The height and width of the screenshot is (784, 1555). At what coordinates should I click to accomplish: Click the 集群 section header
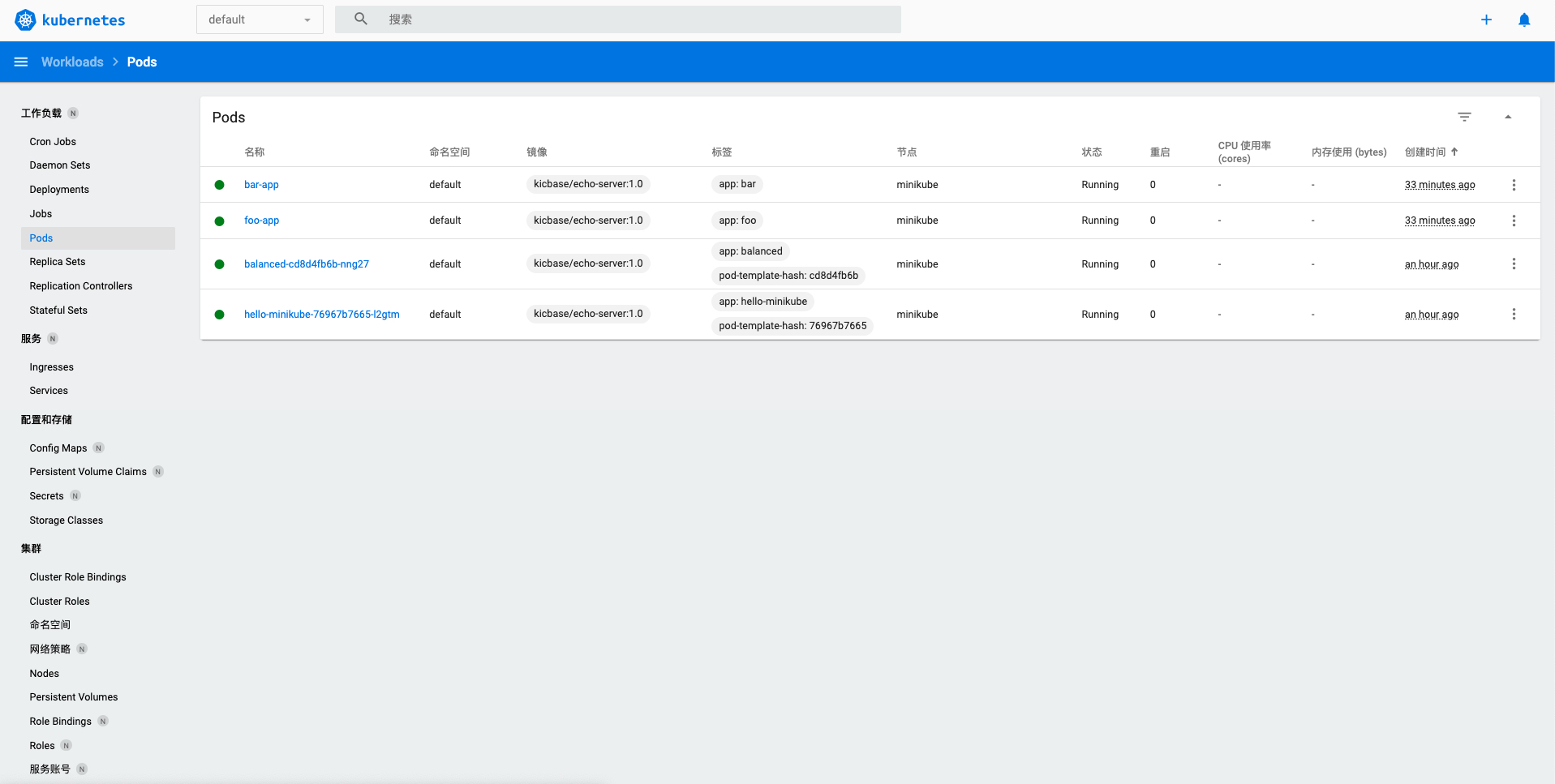[x=31, y=549]
